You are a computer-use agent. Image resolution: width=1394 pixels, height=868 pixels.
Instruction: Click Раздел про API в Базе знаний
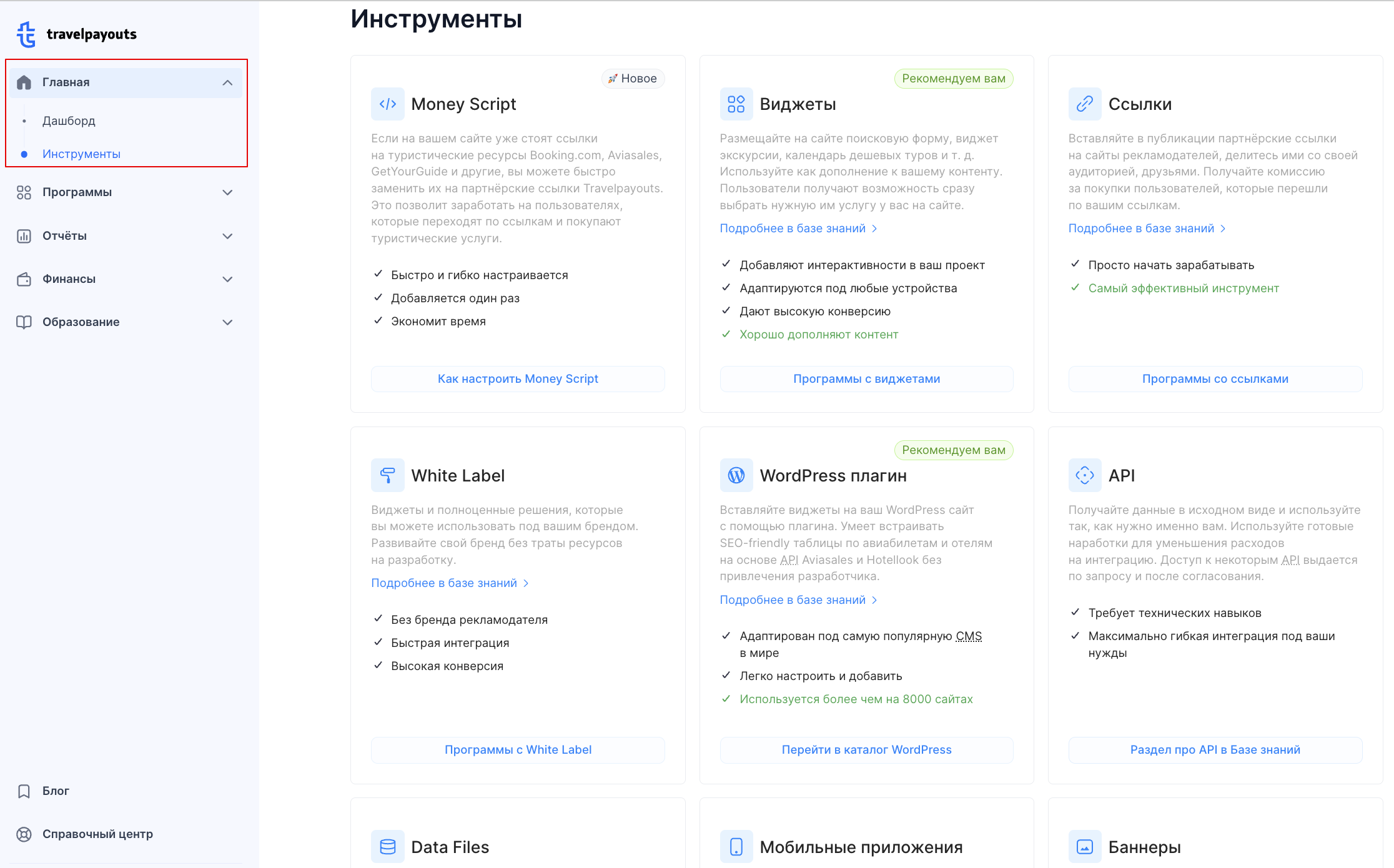tap(1215, 750)
